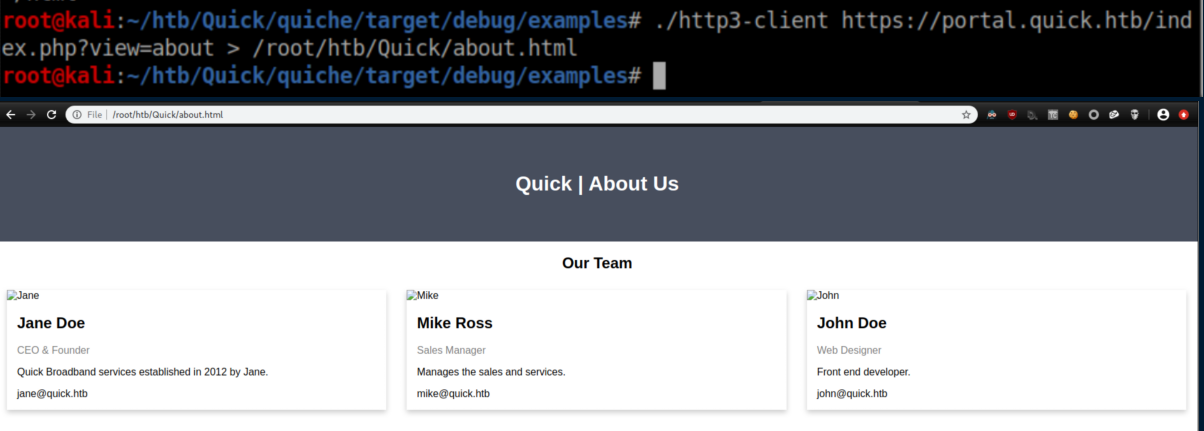
Task: Click the terminal cursor at the prompt
Action: pyautogui.click(x=658, y=76)
